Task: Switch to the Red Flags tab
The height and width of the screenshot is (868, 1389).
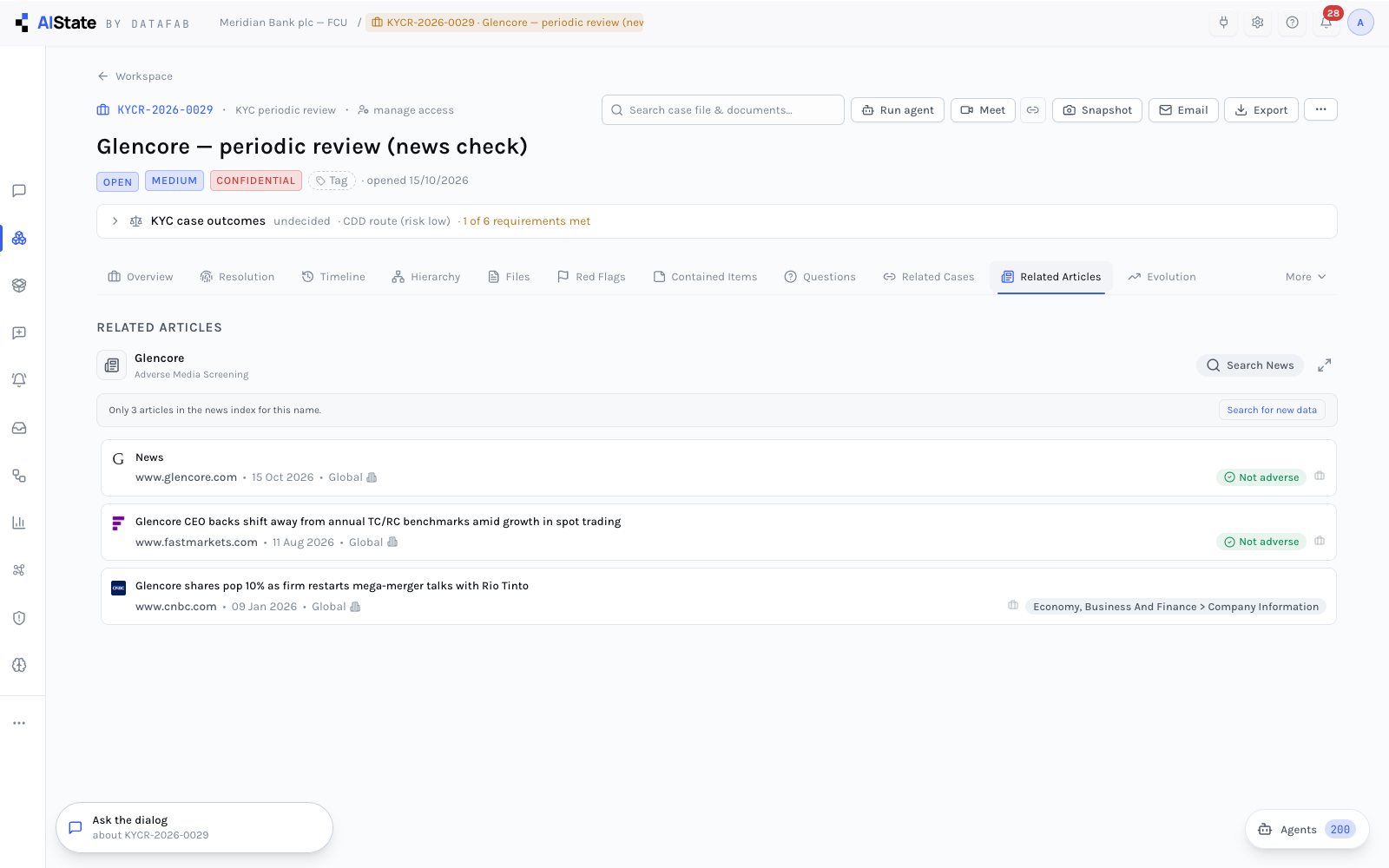Action: pyautogui.click(x=591, y=277)
